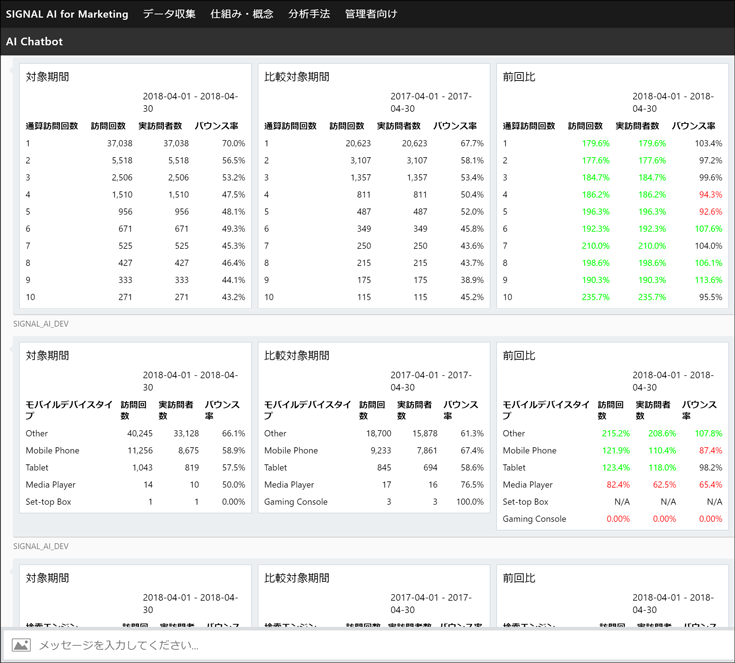The image size is (735, 663).
Task: Click the 比較対象期間 title of the top card
Action: 297,77
